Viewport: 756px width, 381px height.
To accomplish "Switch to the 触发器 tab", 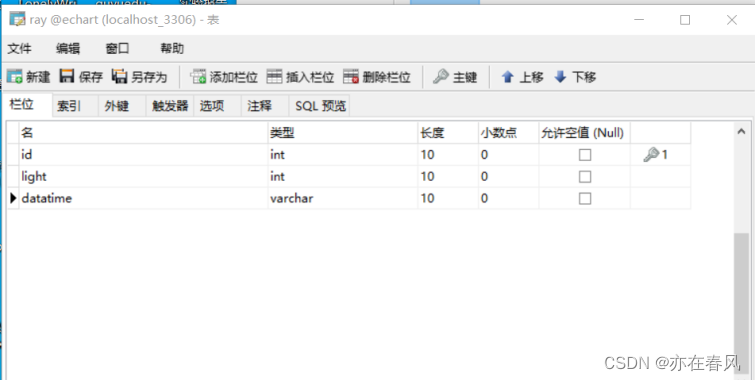I will [x=170, y=106].
